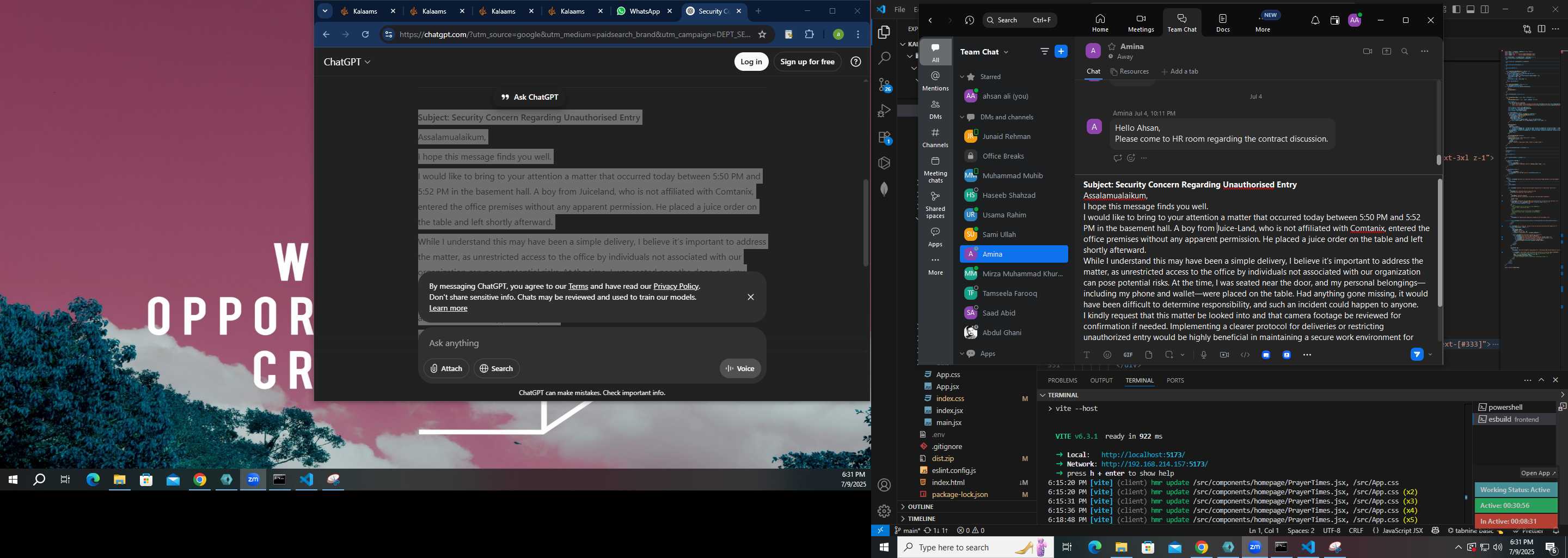Open chat with Haseeb Shahzad
The height and width of the screenshot is (558, 1568).
tap(1013, 196)
